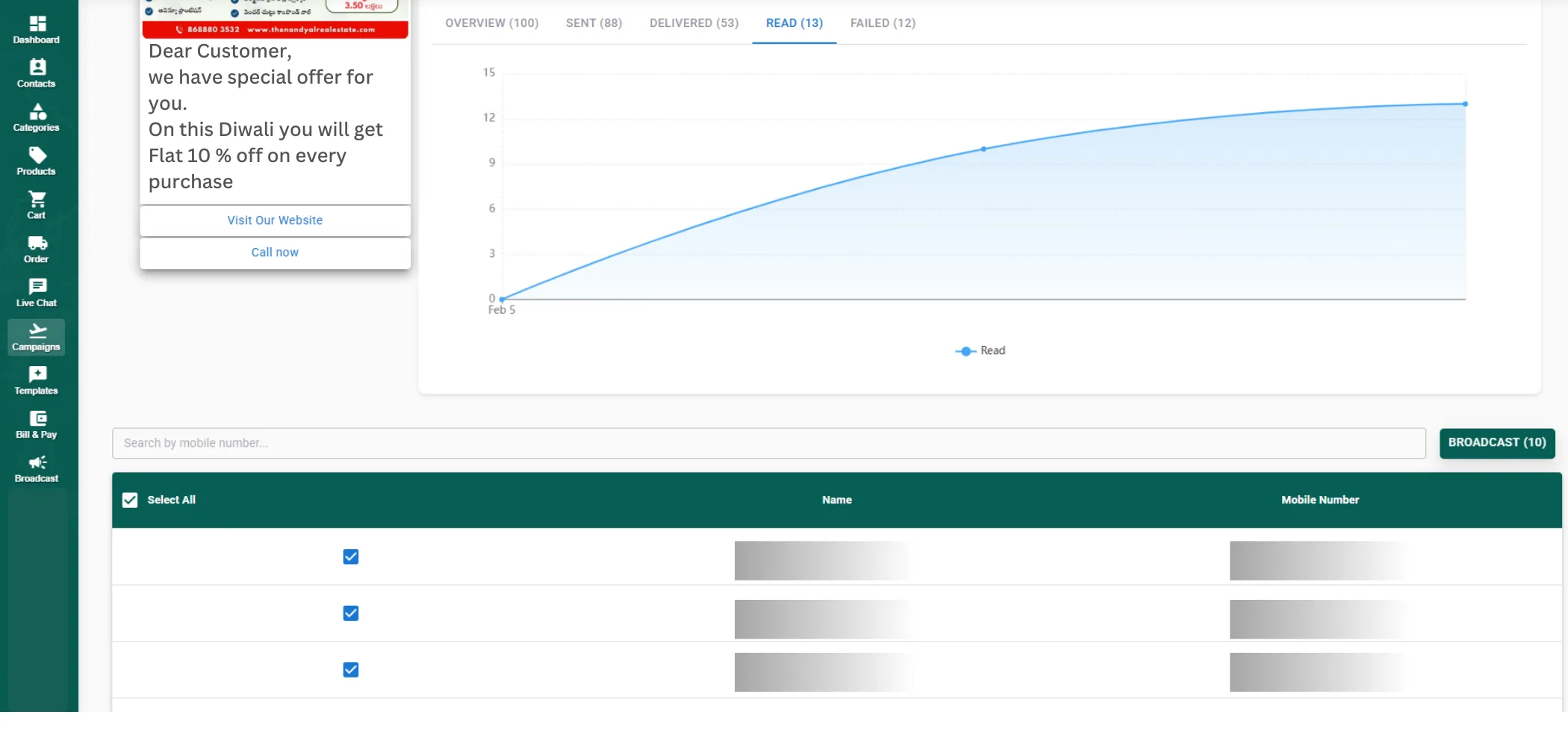Click the last data point on Read chart
The image size is (1568, 747).
[1465, 104]
